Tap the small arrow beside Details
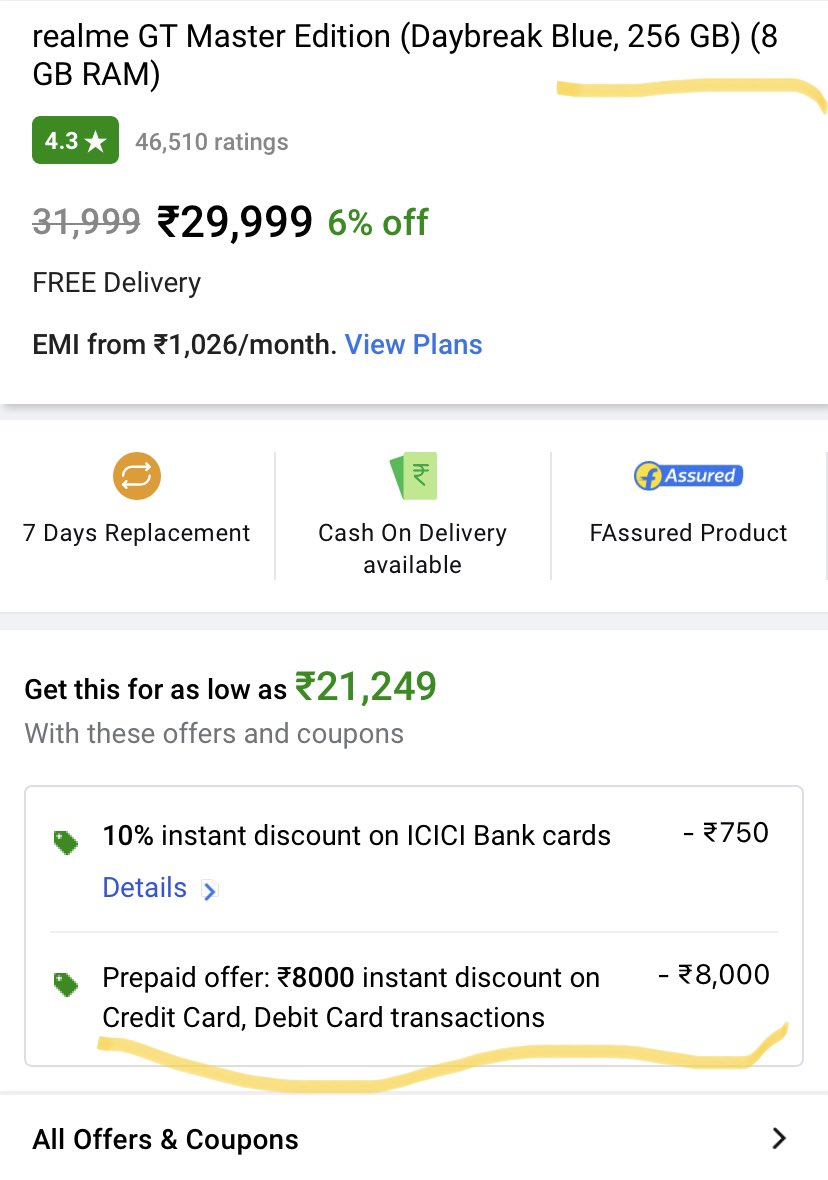 pos(209,890)
